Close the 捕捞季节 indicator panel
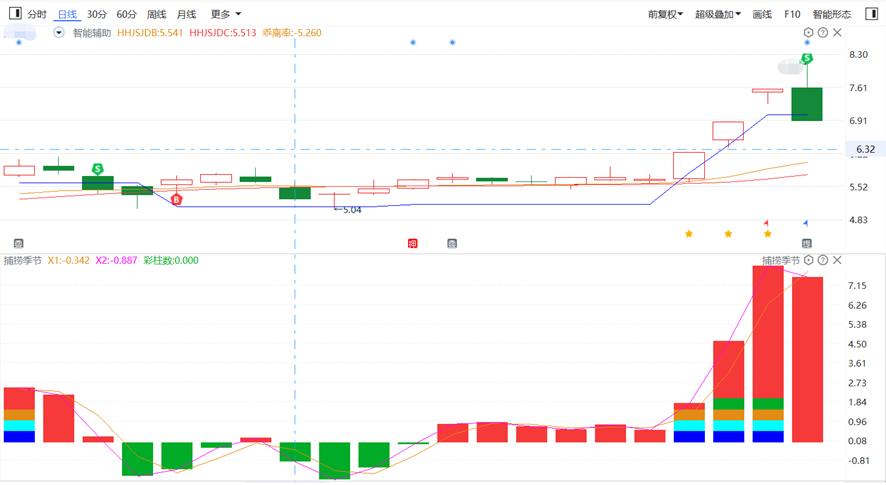Viewport: 886px width, 485px height. [x=837, y=260]
